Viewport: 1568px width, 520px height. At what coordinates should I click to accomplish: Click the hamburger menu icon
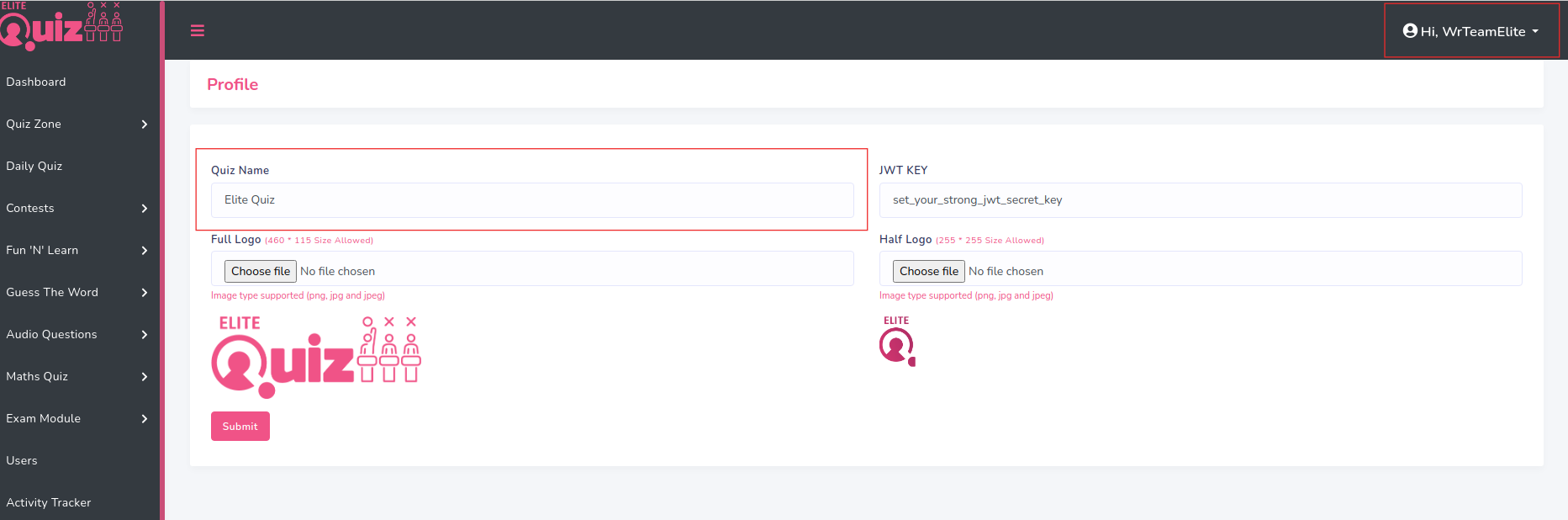coord(198,31)
